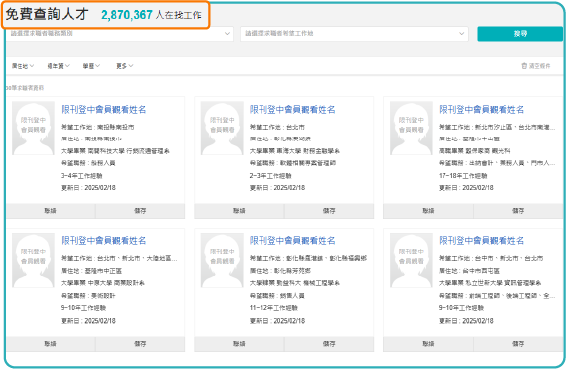Click 儲存 for the 3~4年 experience candidate

(x=140, y=211)
